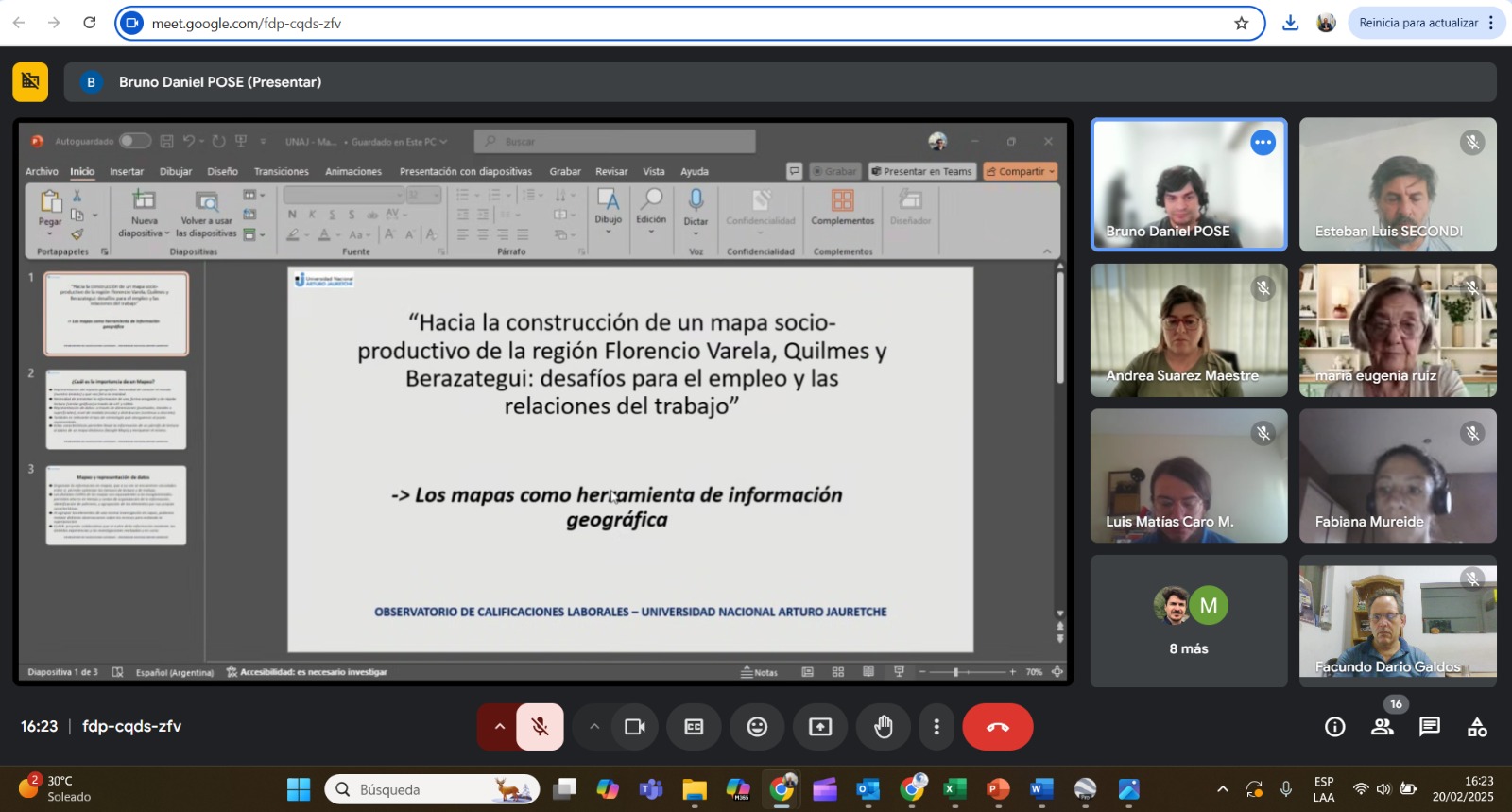Click the present screen icon
Viewport: 1512px width, 812px height.
pyautogui.click(x=820, y=727)
